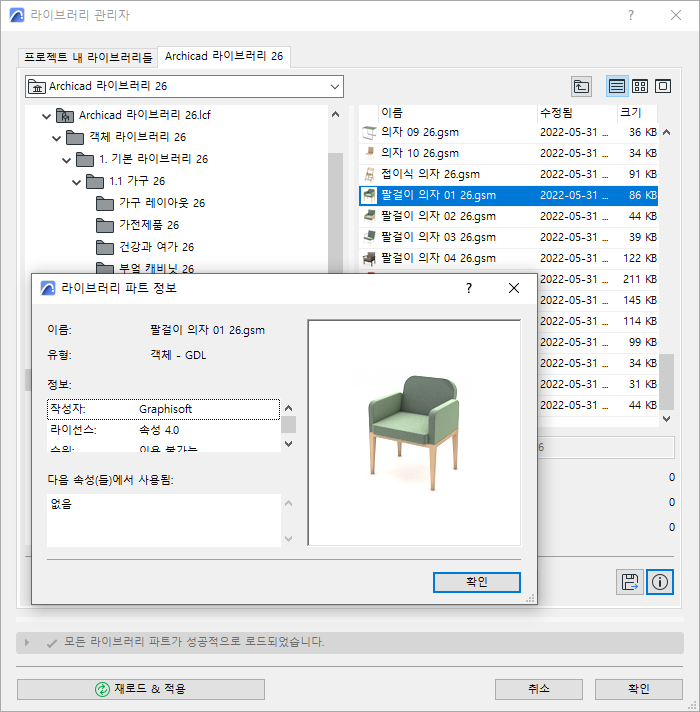Screen dimensions: 700x712
Task: Click the navigate-up folder icon
Action: [581, 86]
